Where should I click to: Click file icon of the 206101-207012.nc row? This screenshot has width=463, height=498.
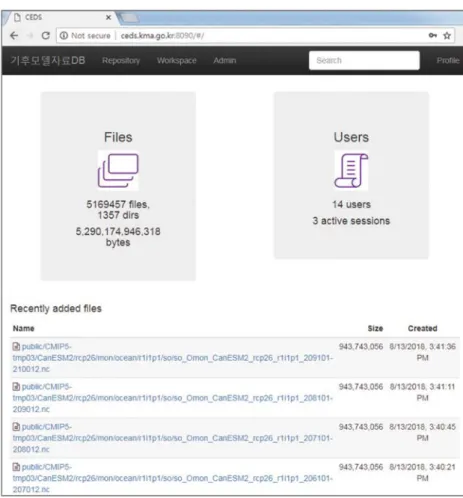tap(16, 467)
